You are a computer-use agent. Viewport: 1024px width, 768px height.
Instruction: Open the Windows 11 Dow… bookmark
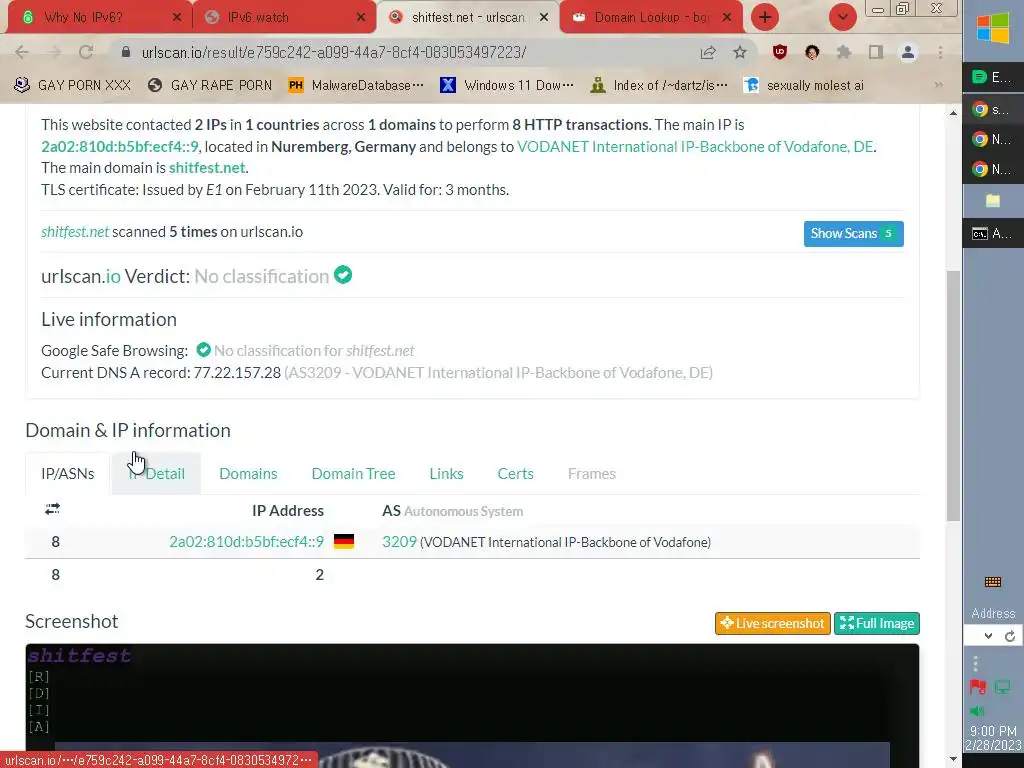(507, 85)
